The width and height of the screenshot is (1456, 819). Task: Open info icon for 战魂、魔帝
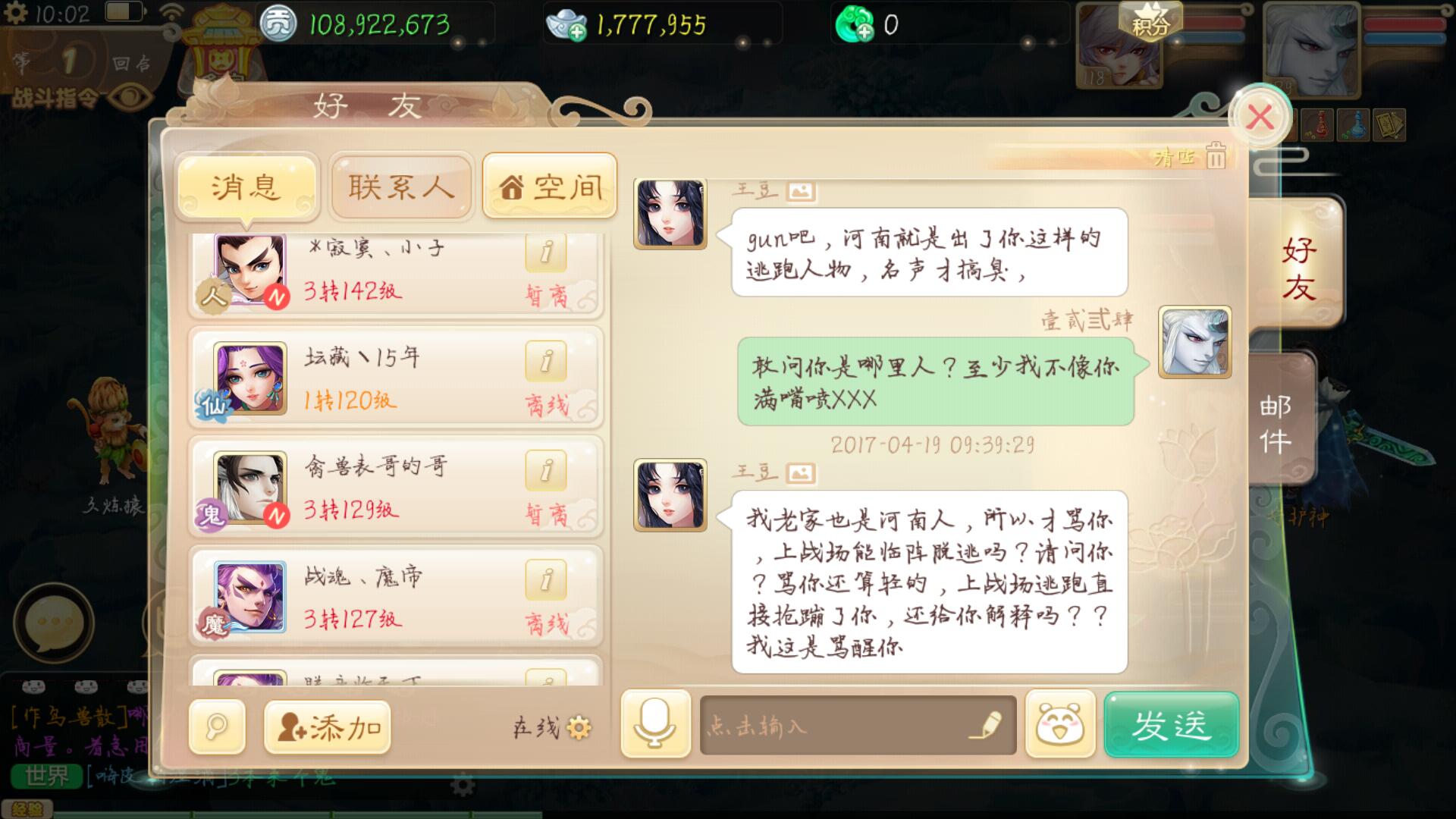pos(546,580)
